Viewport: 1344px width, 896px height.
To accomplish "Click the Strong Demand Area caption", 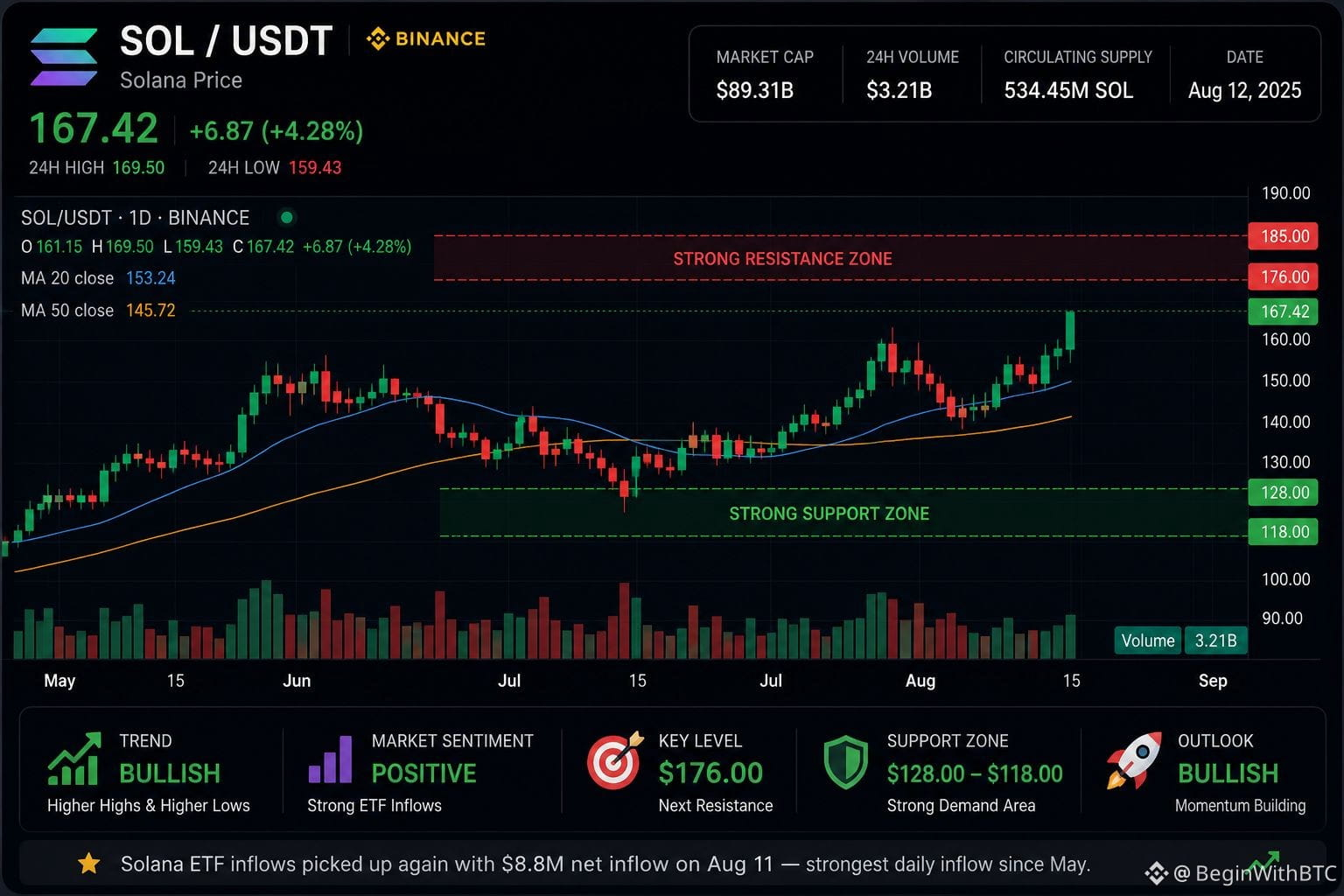I will [x=961, y=806].
